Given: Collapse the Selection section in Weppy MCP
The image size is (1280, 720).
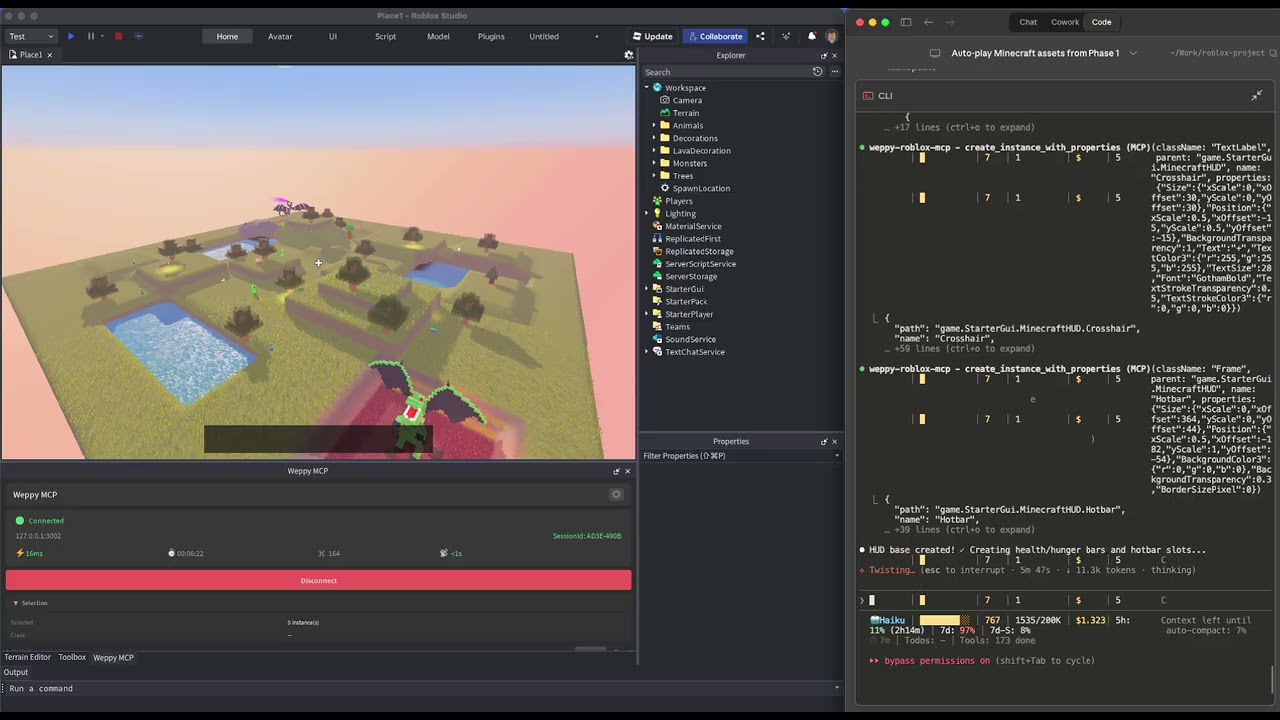Looking at the screenshot, I should tap(16, 602).
